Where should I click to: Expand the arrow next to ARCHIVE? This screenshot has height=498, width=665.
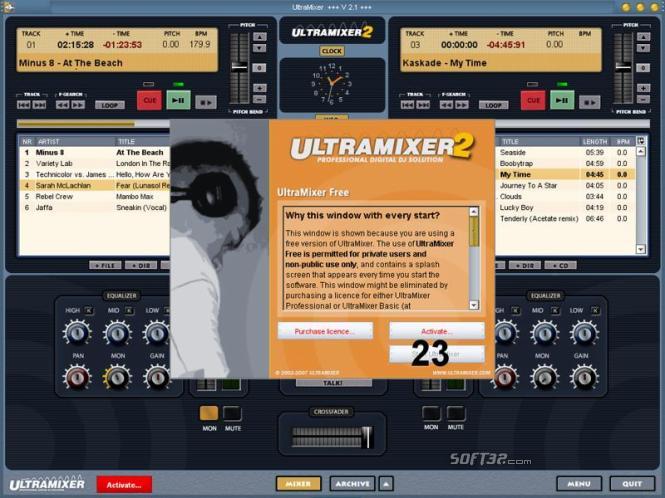point(386,484)
